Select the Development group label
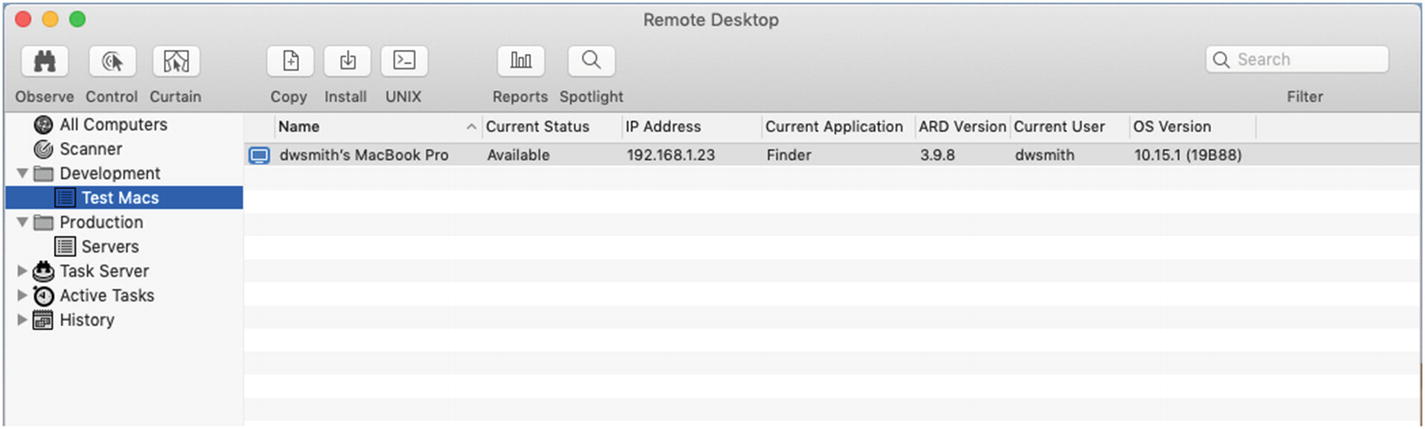 [110, 173]
